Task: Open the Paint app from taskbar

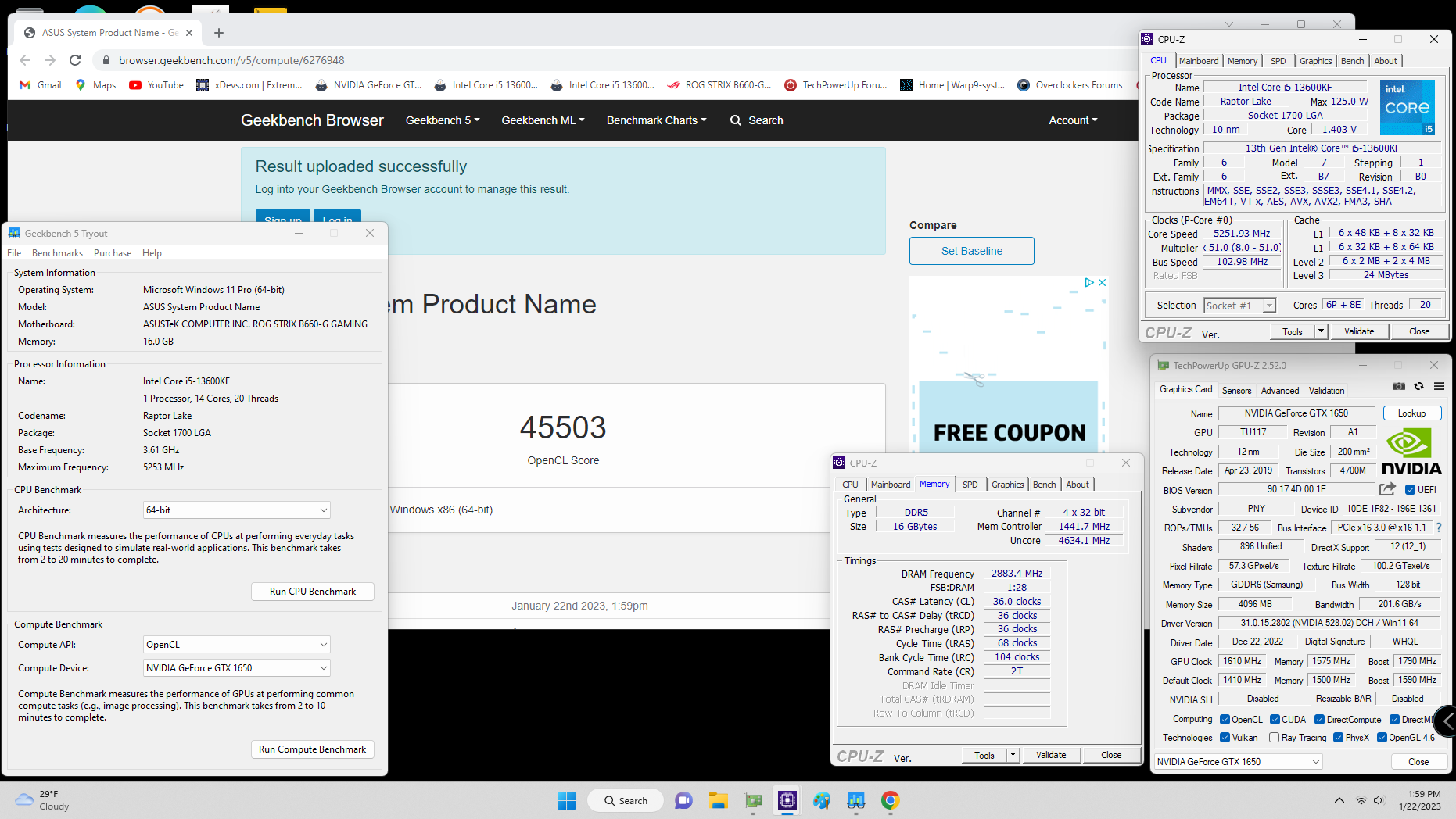Action: point(822,800)
